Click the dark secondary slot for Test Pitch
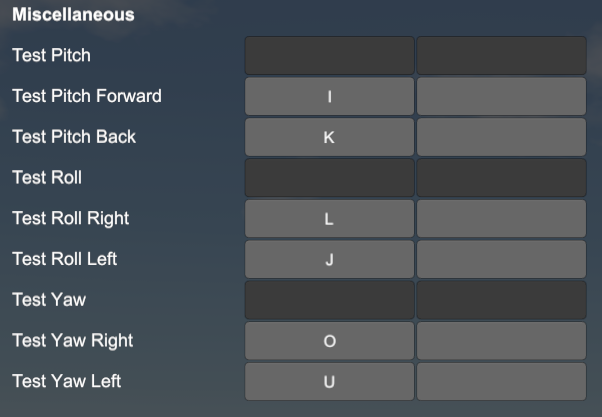The width and height of the screenshot is (602, 417). click(501, 55)
